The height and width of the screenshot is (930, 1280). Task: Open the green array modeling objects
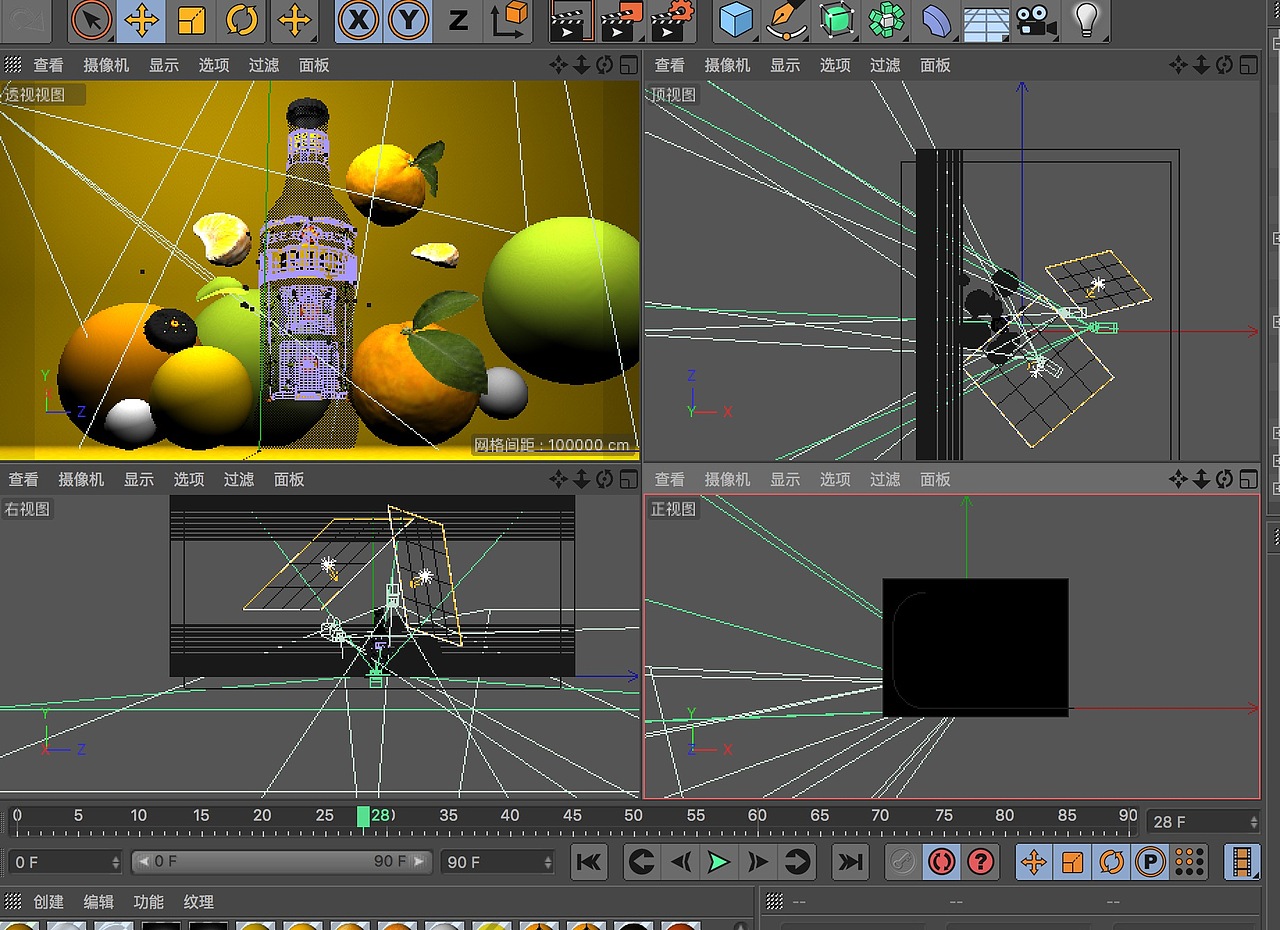(x=886, y=20)
